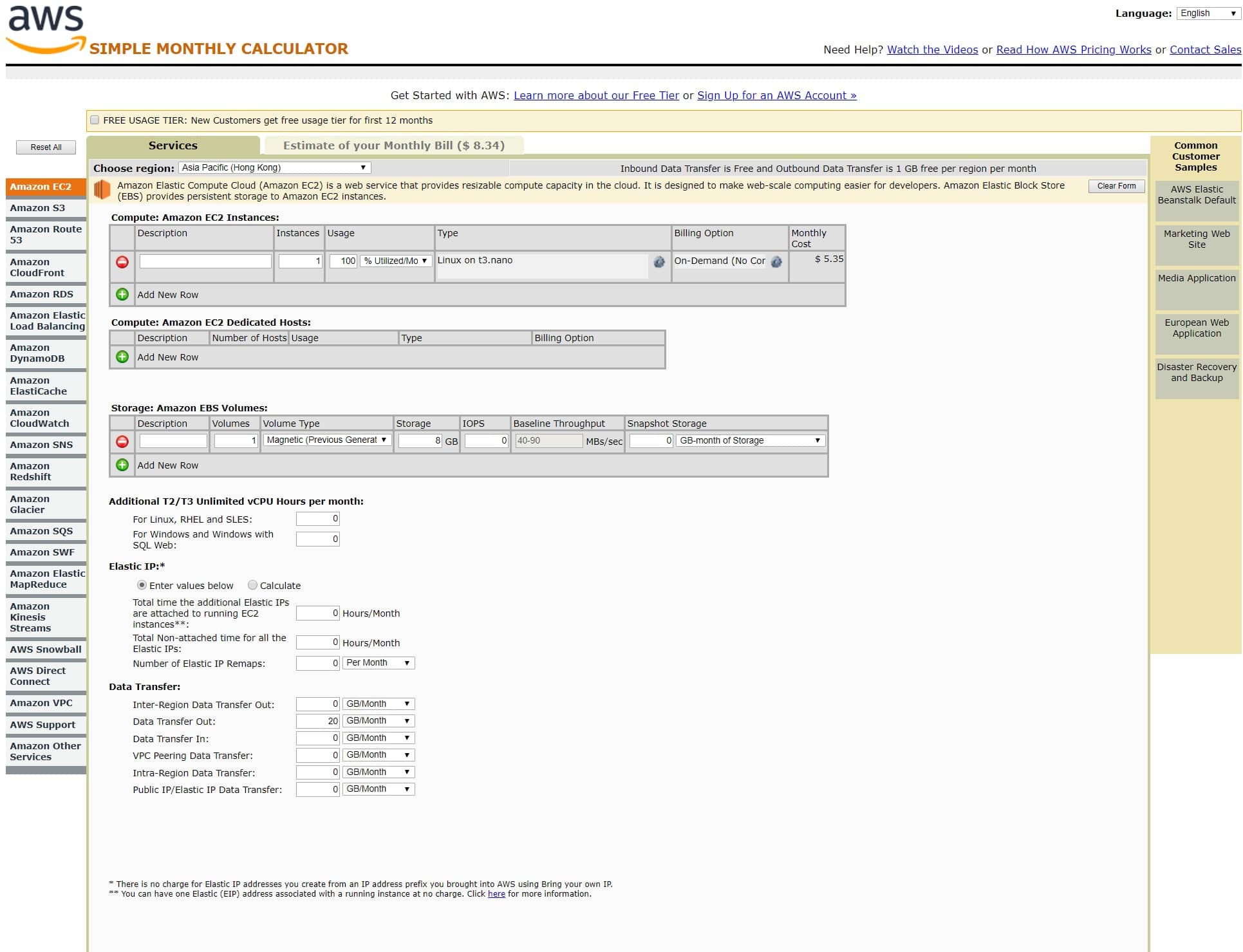Open Watch the Videos link

pos(932,50)
